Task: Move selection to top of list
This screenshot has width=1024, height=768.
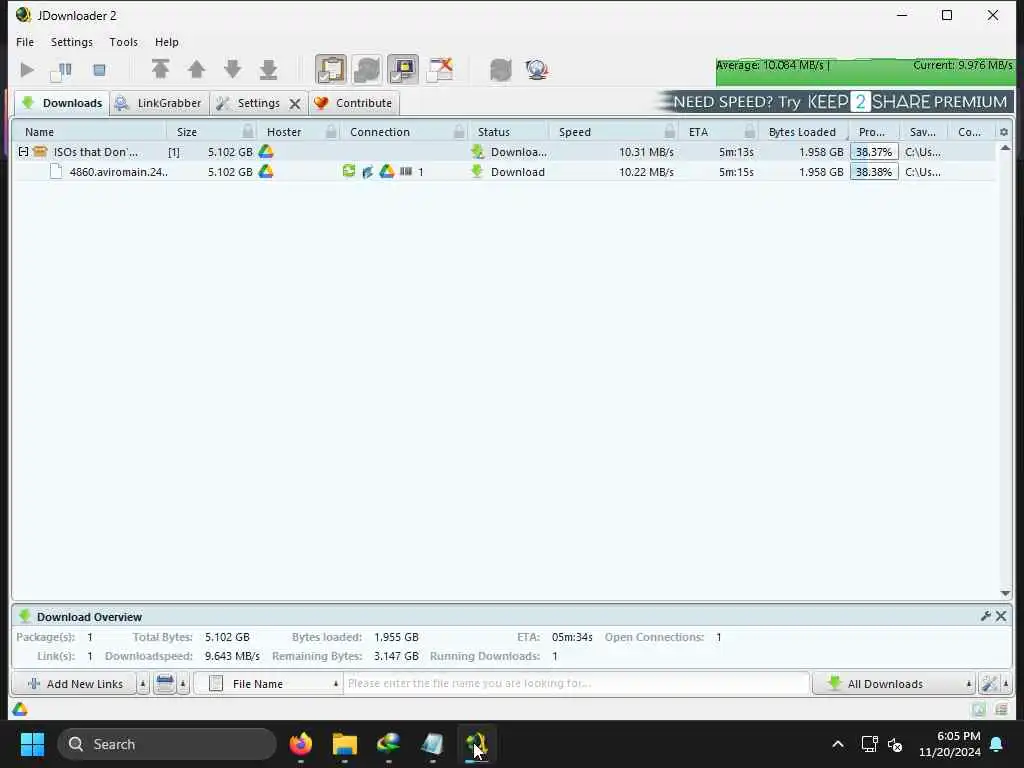Action: (x=161, y=70)
